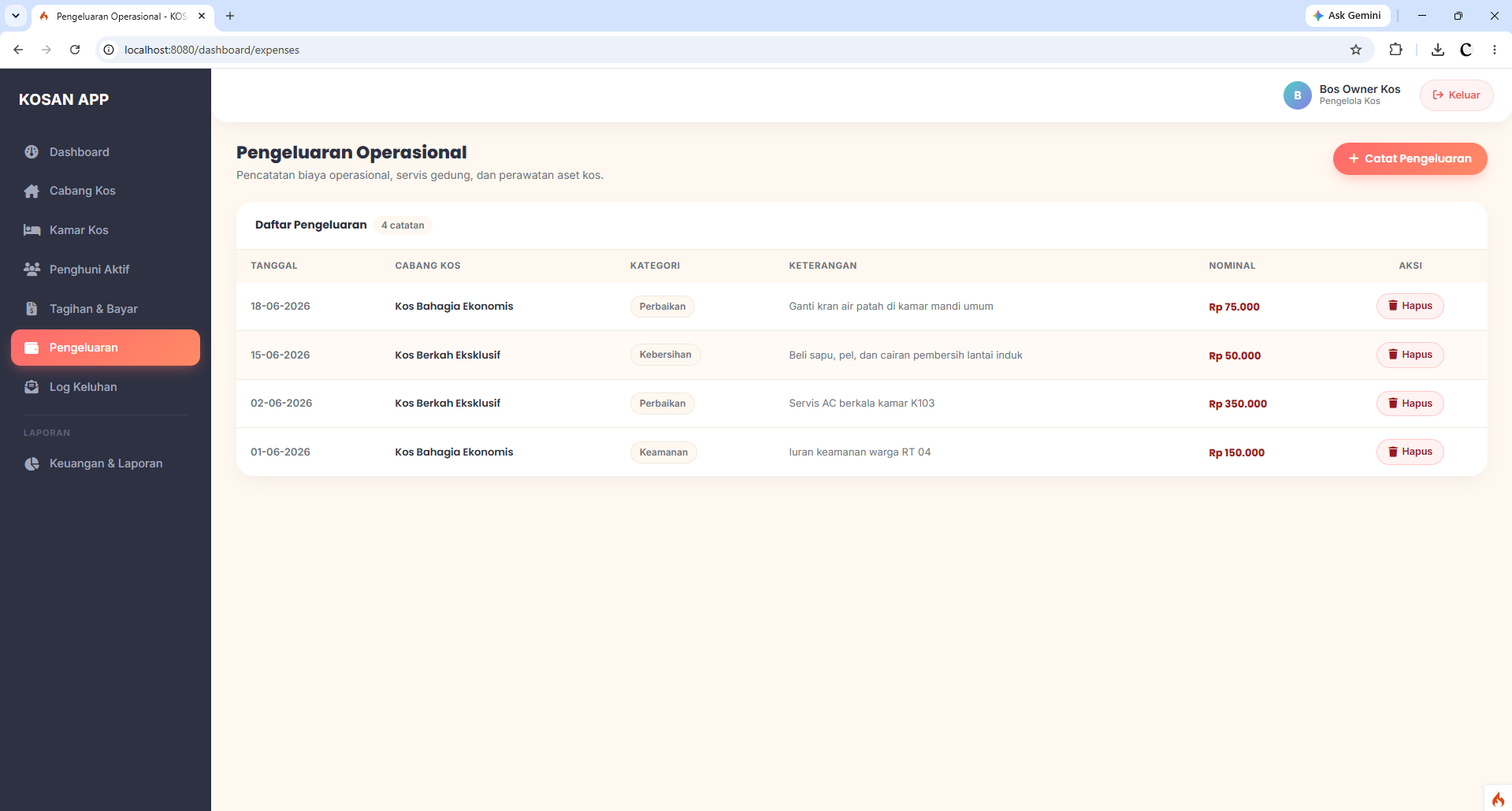Click the Keamanan category badge
The height and width of the screenshot is (811, 1512).
[x=663, y=452]
